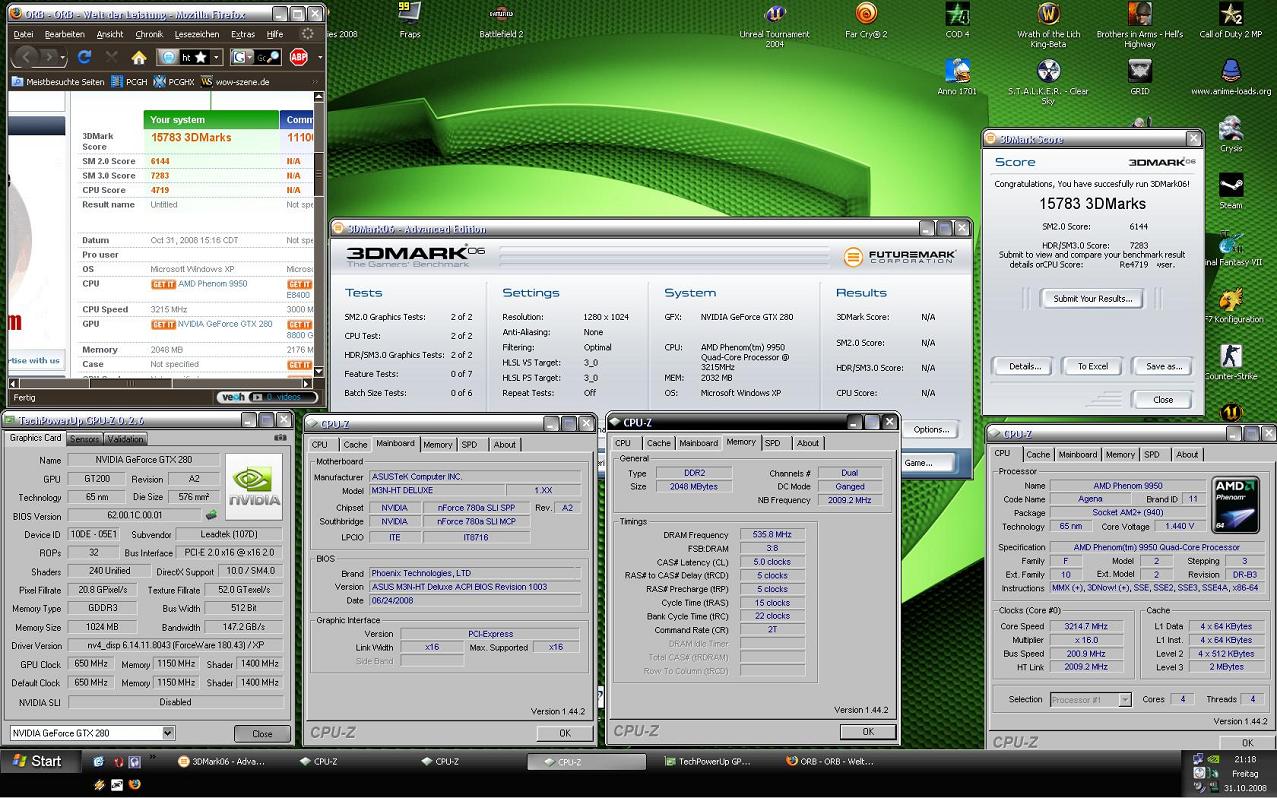The width and height of the screenshot is (1277, 798).
Task: Open the Firefox address bar dropdown arrow
Action: point(216,58)
